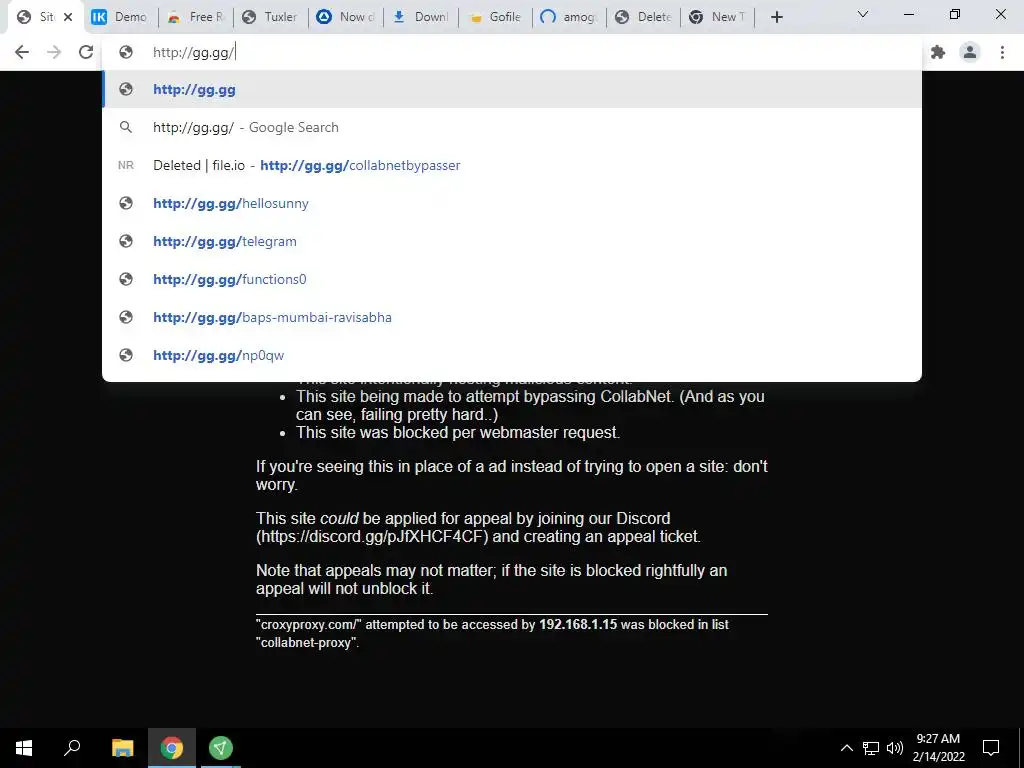
Task: Click the magnifier icon of the Google Search suggestion
Action: click(126, 127)
